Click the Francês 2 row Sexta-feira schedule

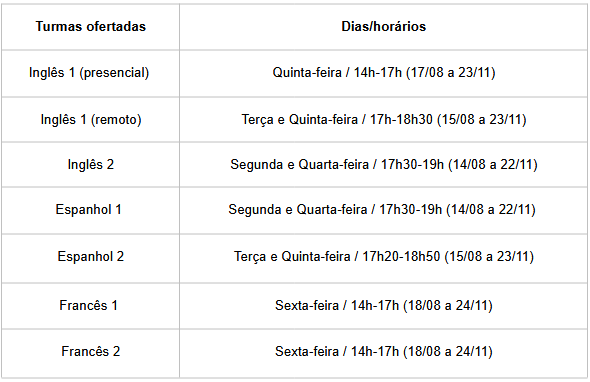pyautogui.click(x=383, y=352)
